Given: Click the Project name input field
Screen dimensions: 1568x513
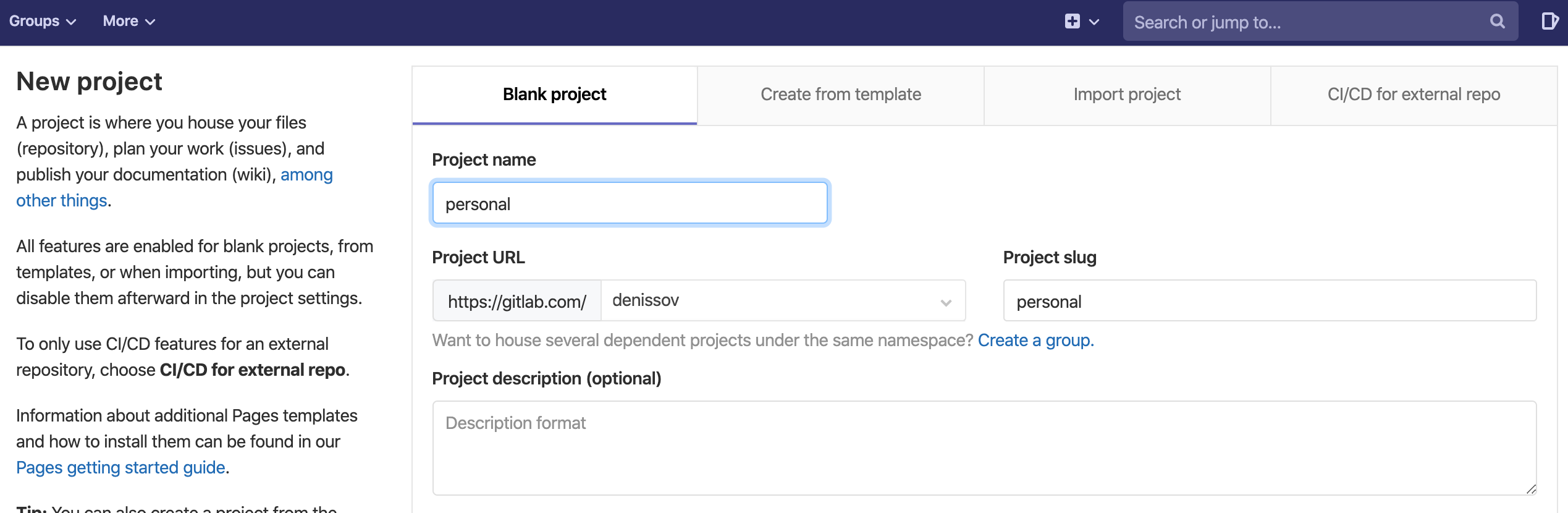Looking at the screenshot, I should tap(630, 203).
